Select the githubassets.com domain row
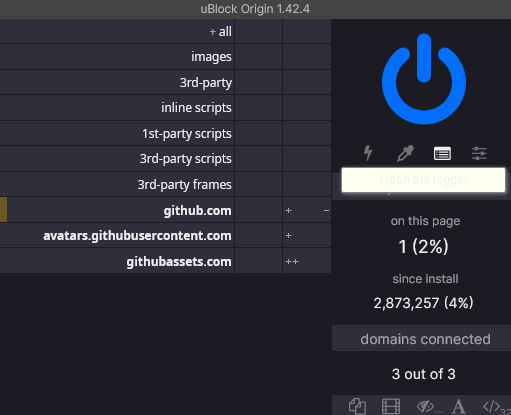 coord(117,261)
